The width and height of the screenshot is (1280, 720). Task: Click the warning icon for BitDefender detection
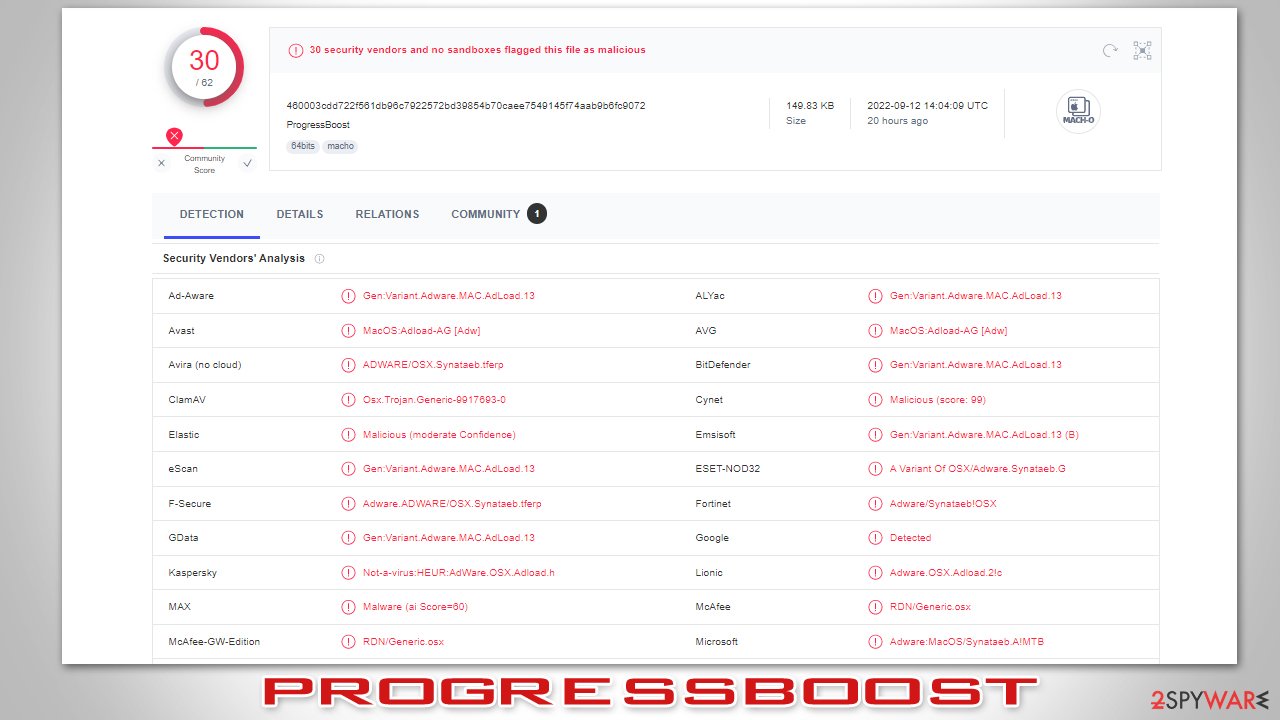[875, 365]
